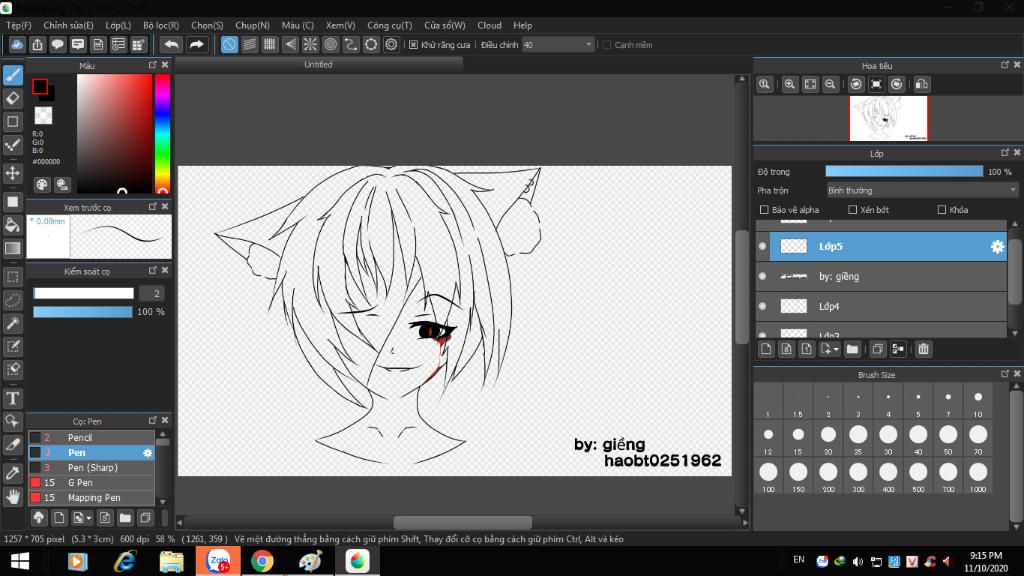The image size is (1024, 576).
Task: Select the Magic Wand tool
Action: tap(13, 323)
